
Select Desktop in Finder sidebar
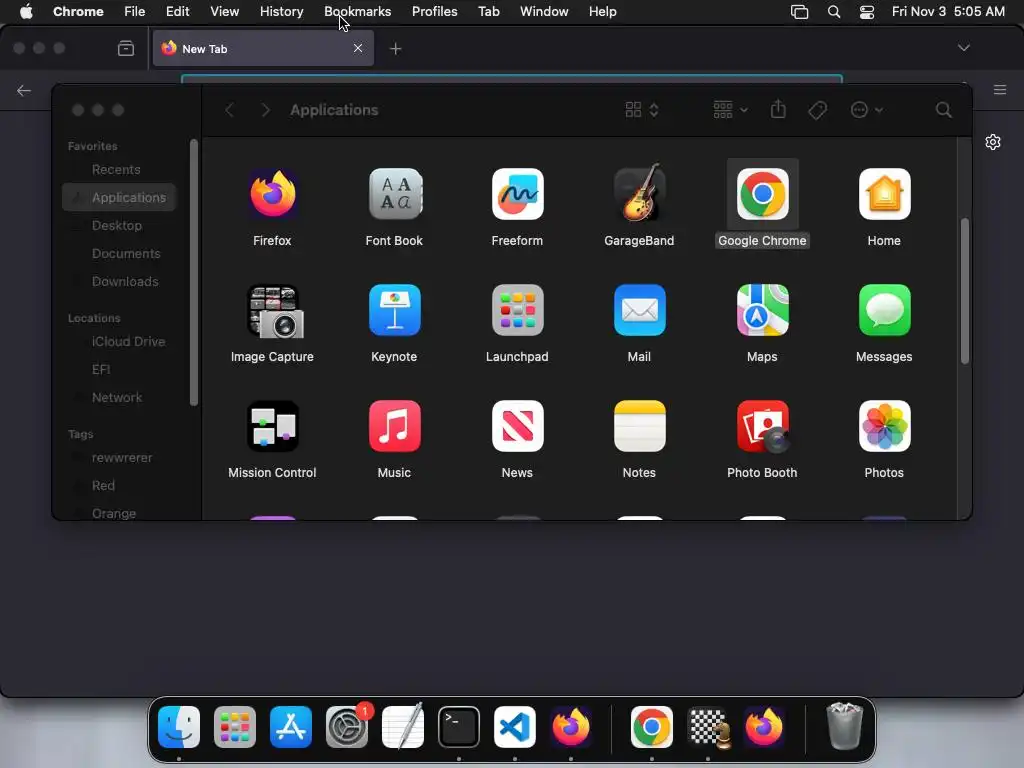pyautogui.click(x=119, y=225)
